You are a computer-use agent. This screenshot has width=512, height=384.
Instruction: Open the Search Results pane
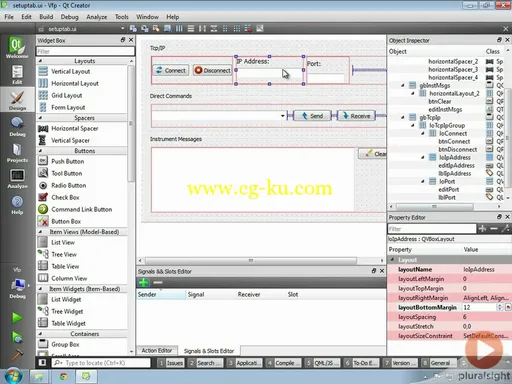click(205, 363)
